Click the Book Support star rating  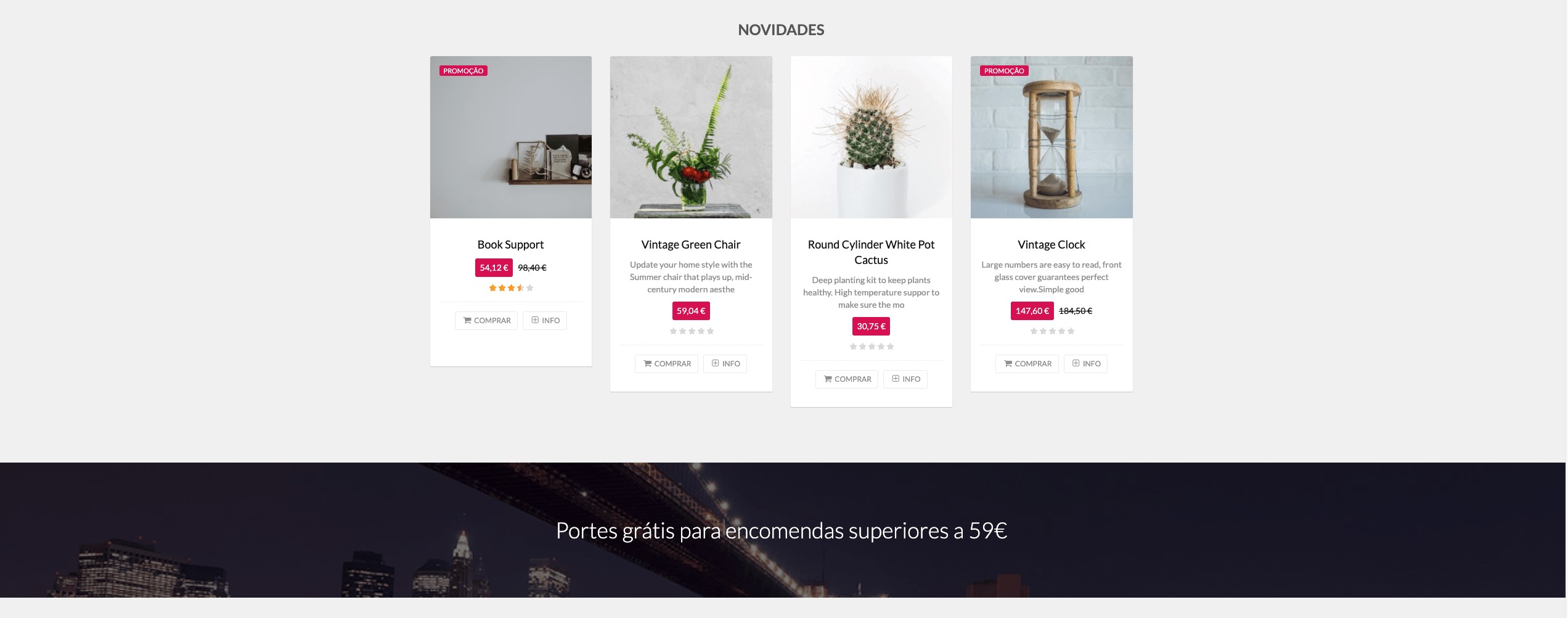click(511, 288)
